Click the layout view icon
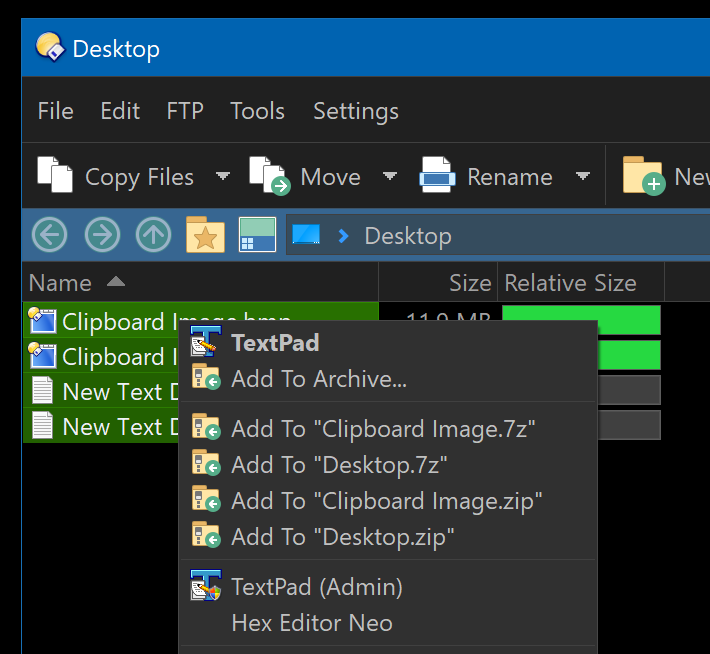This screenshot has height=654, width=710. (257, 235)
